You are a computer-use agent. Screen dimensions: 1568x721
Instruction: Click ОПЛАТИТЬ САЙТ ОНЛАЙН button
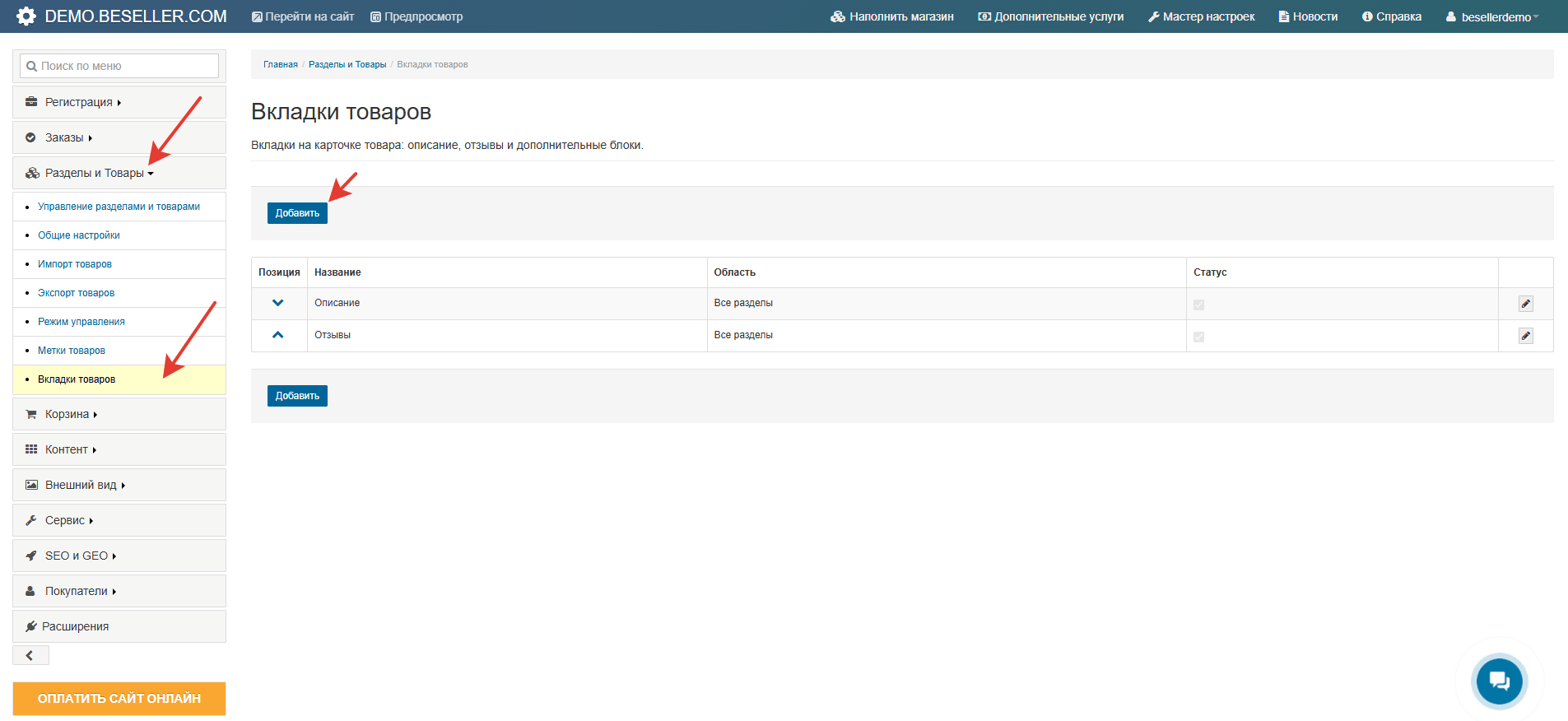119,699
